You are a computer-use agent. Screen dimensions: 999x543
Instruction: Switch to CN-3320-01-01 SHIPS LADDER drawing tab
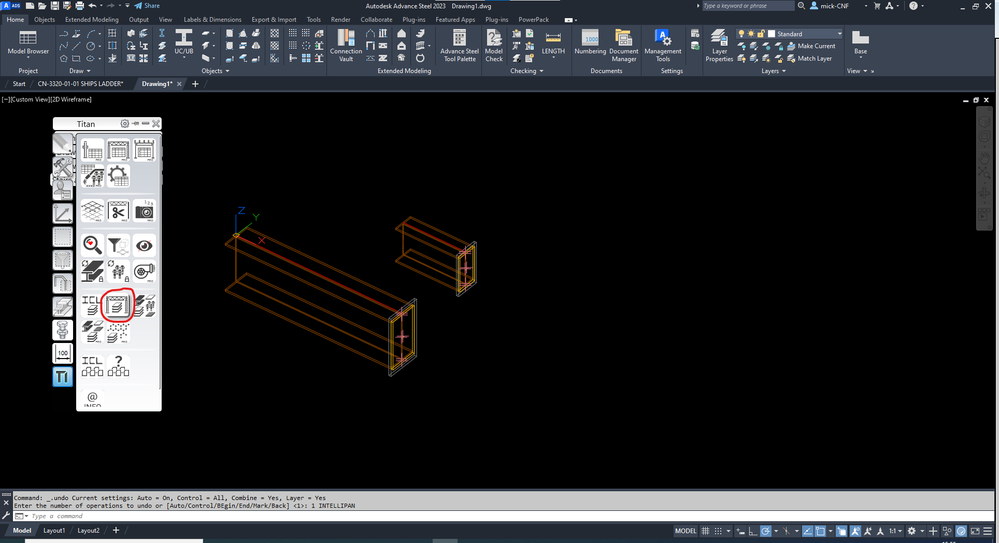(x=80, y=83)
